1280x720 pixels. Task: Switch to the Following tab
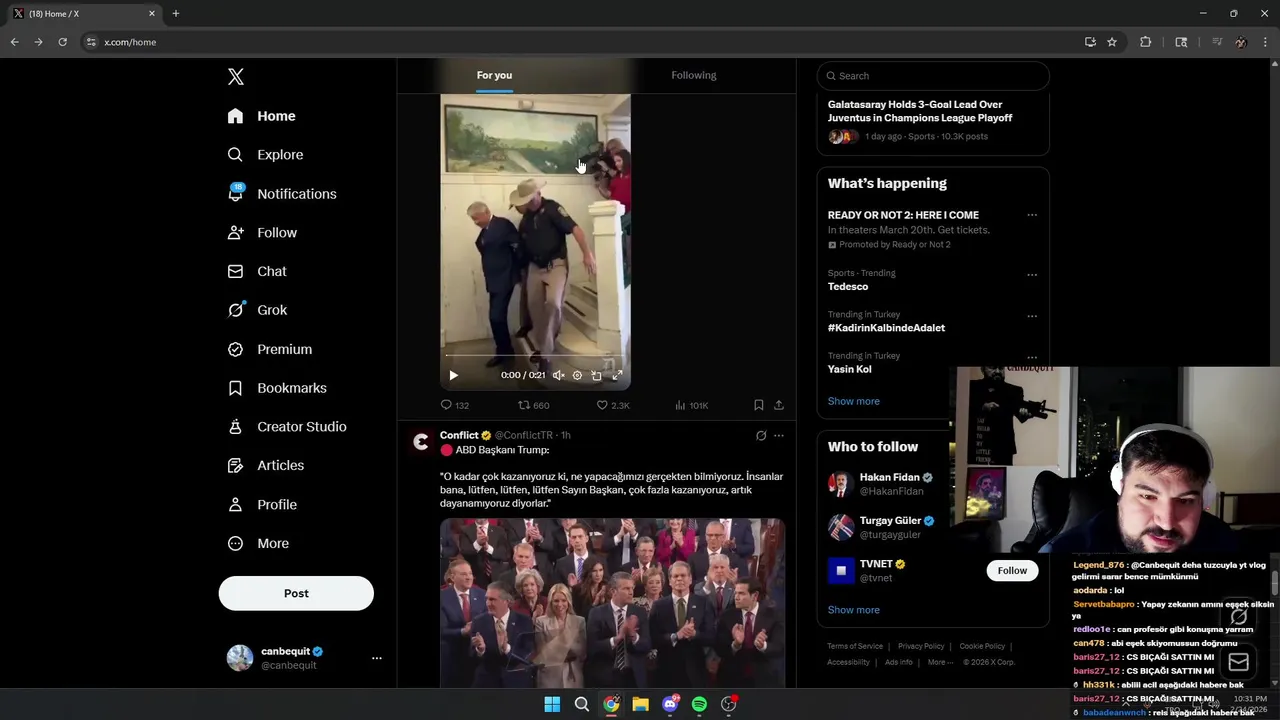click(694, 75)
